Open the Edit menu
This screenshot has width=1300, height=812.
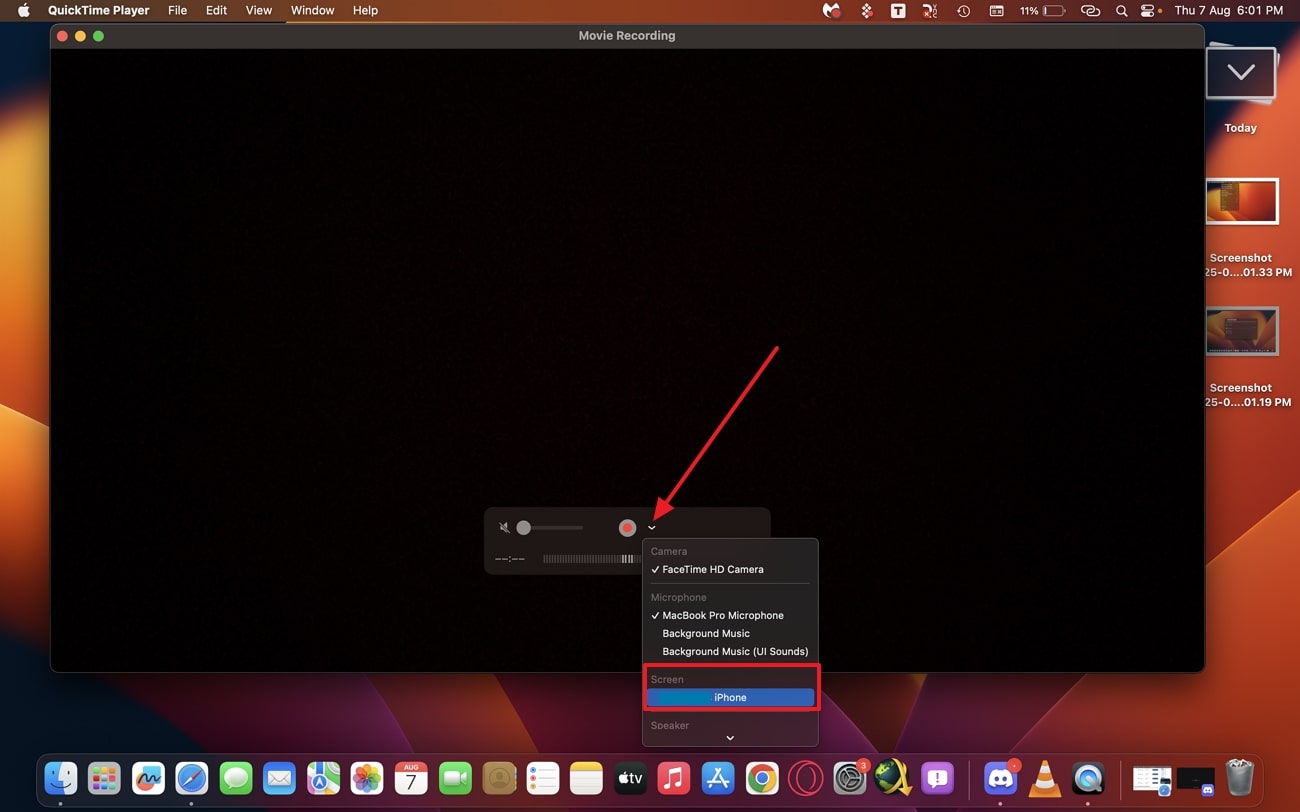(x=216, y=10)
